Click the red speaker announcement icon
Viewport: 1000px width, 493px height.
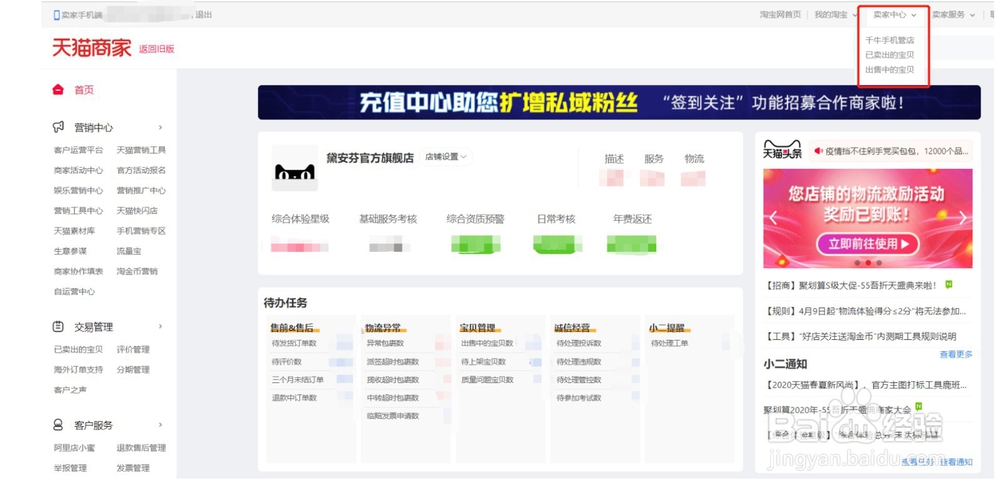point(818,151)
